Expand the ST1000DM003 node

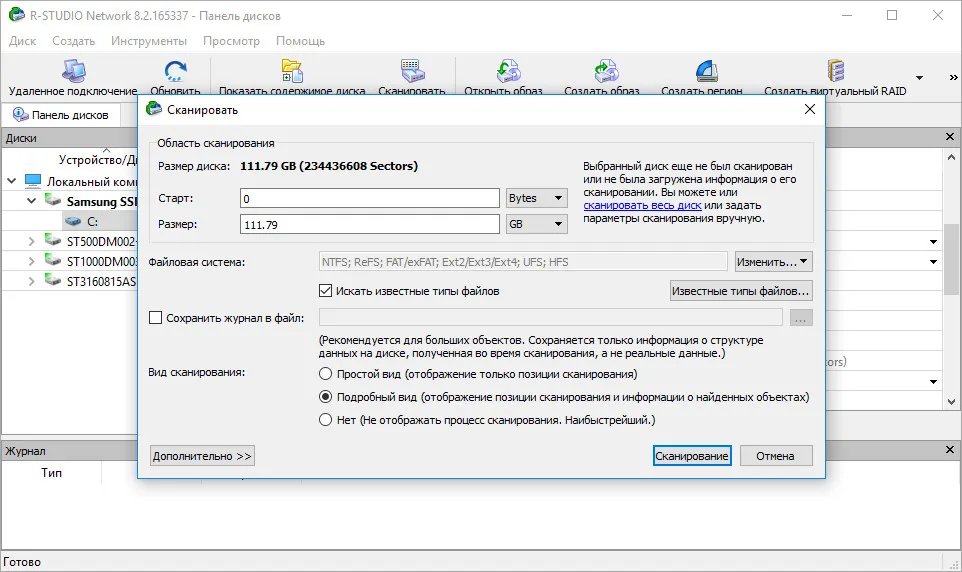click(x=31, y=261)
